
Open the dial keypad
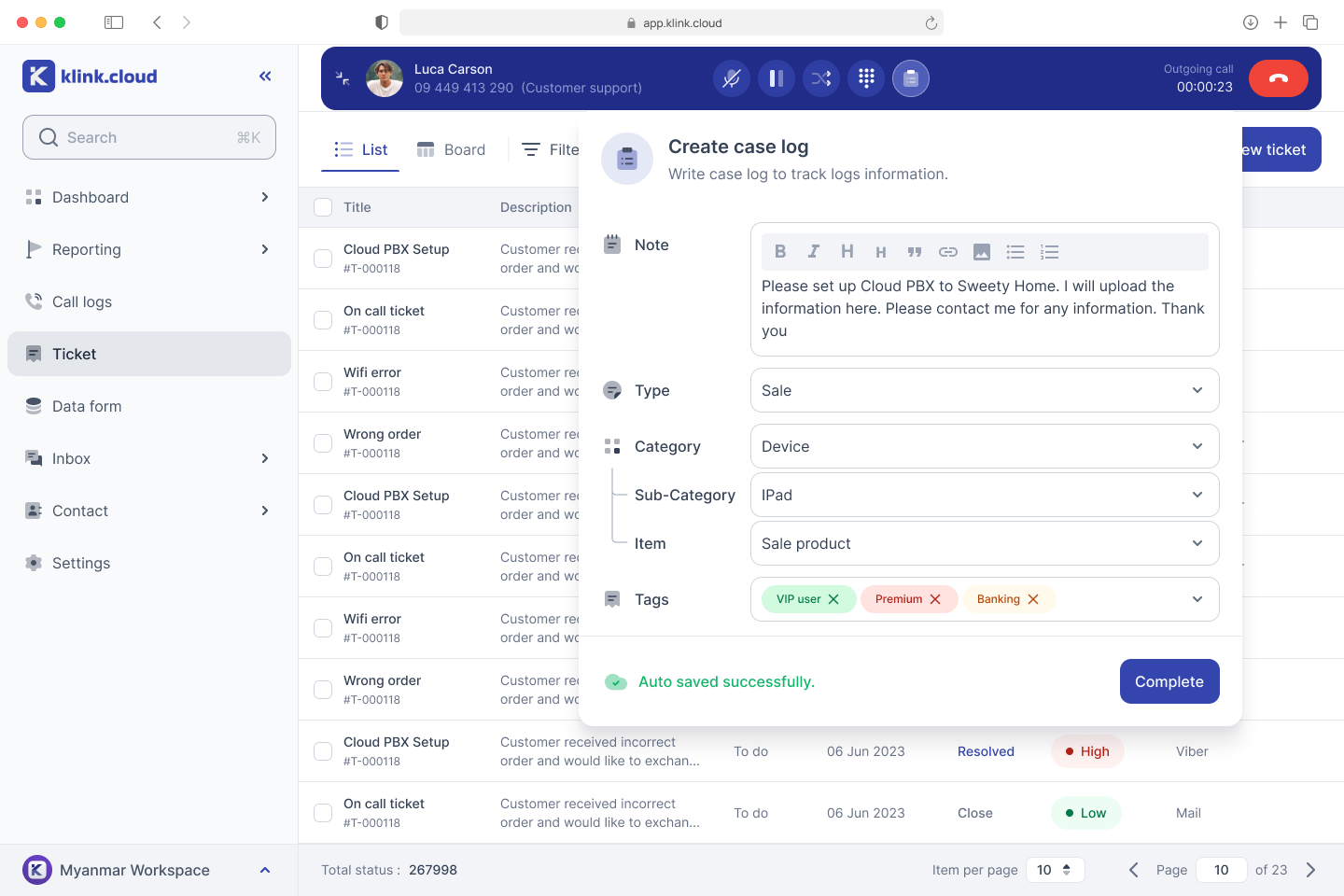tap(866, 78)
